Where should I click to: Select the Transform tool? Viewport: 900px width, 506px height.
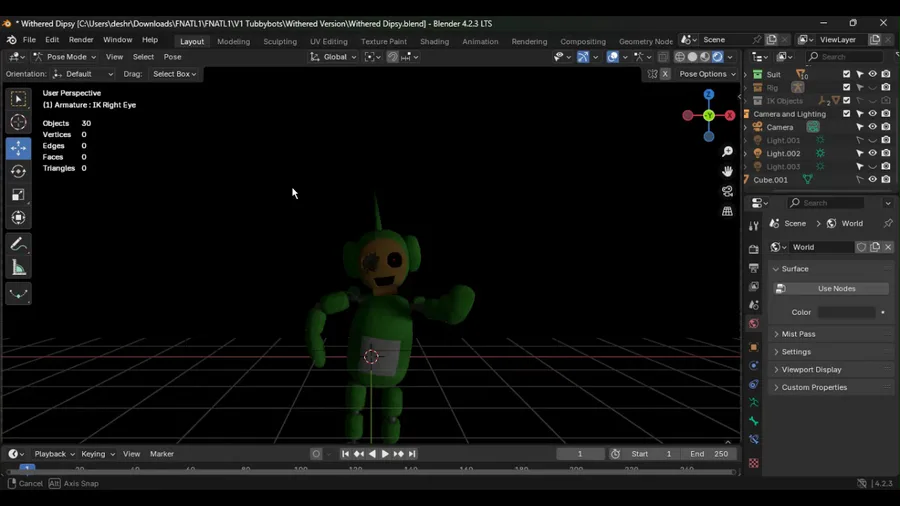pyautogui.click(x=18, y=218)
